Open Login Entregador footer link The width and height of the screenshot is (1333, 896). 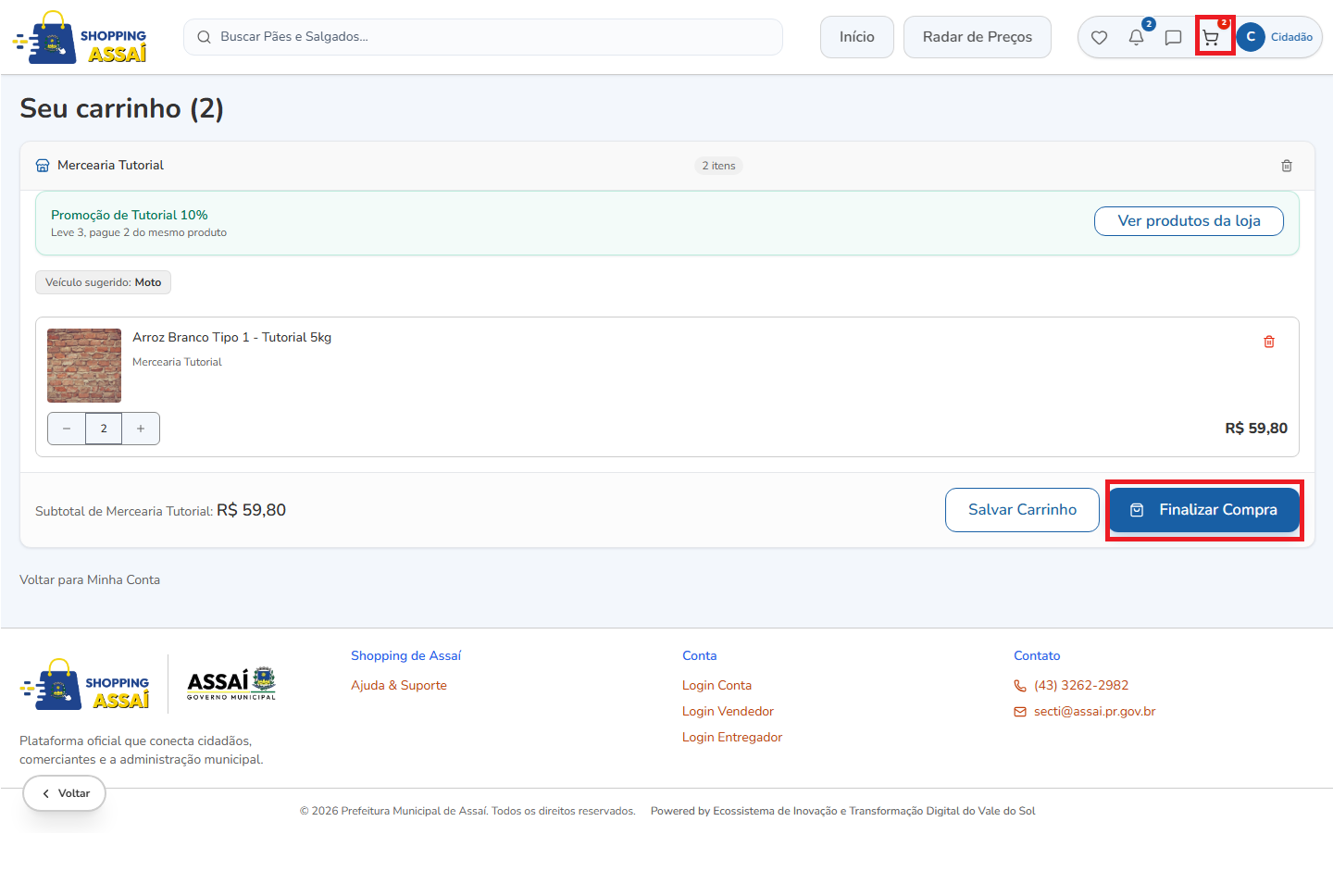point(732,738)
